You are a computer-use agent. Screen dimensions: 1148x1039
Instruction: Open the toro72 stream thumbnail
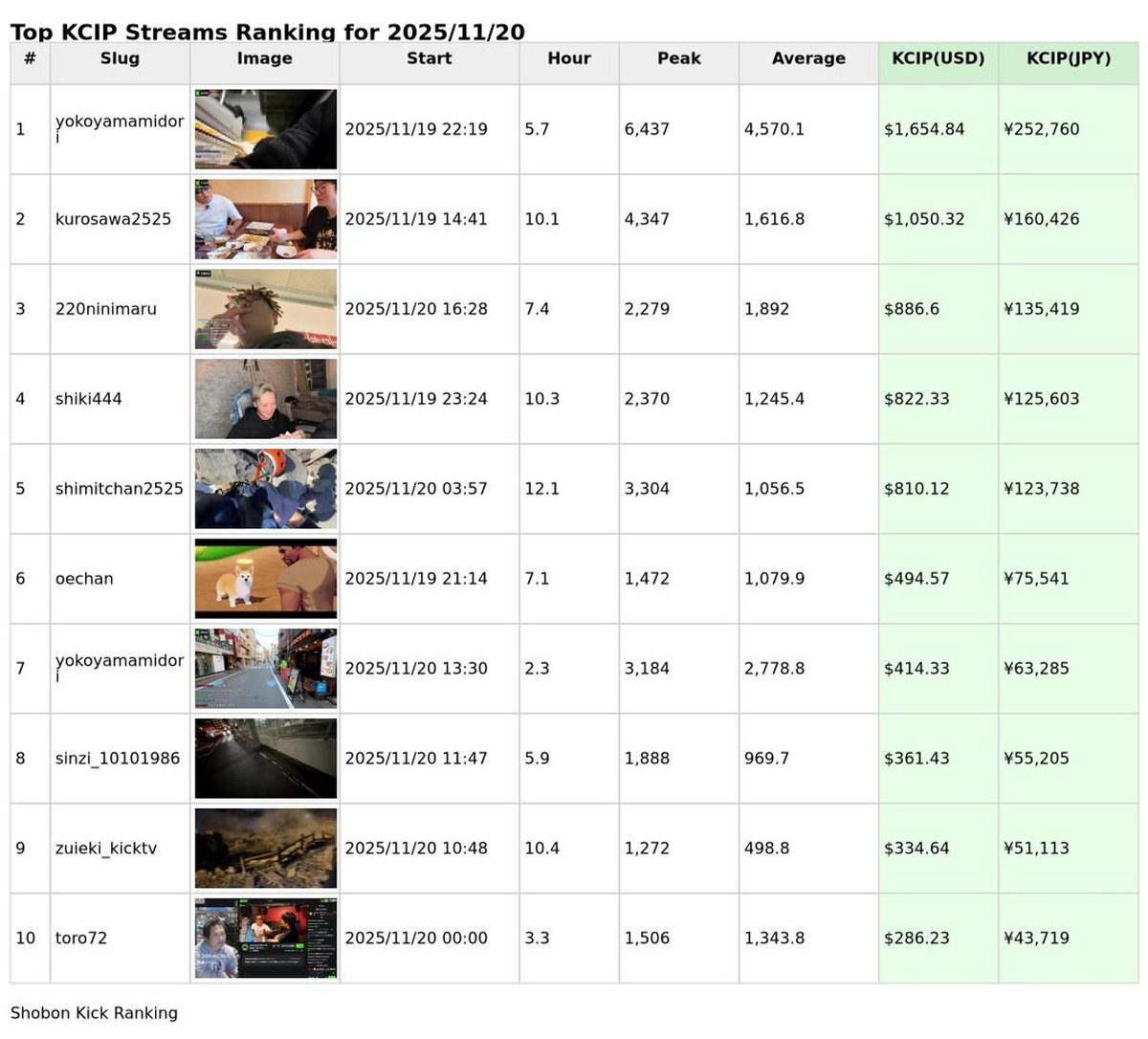(x=266, y=939)
